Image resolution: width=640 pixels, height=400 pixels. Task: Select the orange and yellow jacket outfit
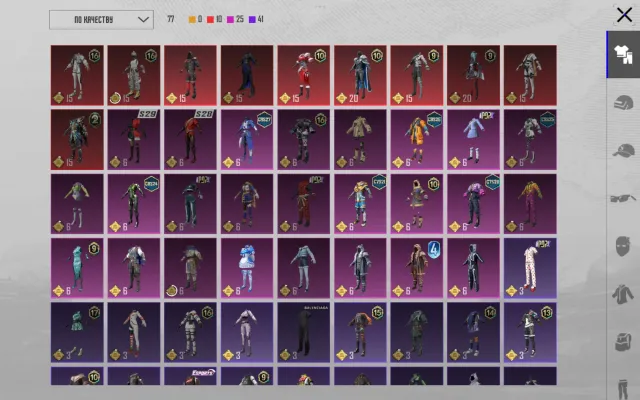point(417,139)
